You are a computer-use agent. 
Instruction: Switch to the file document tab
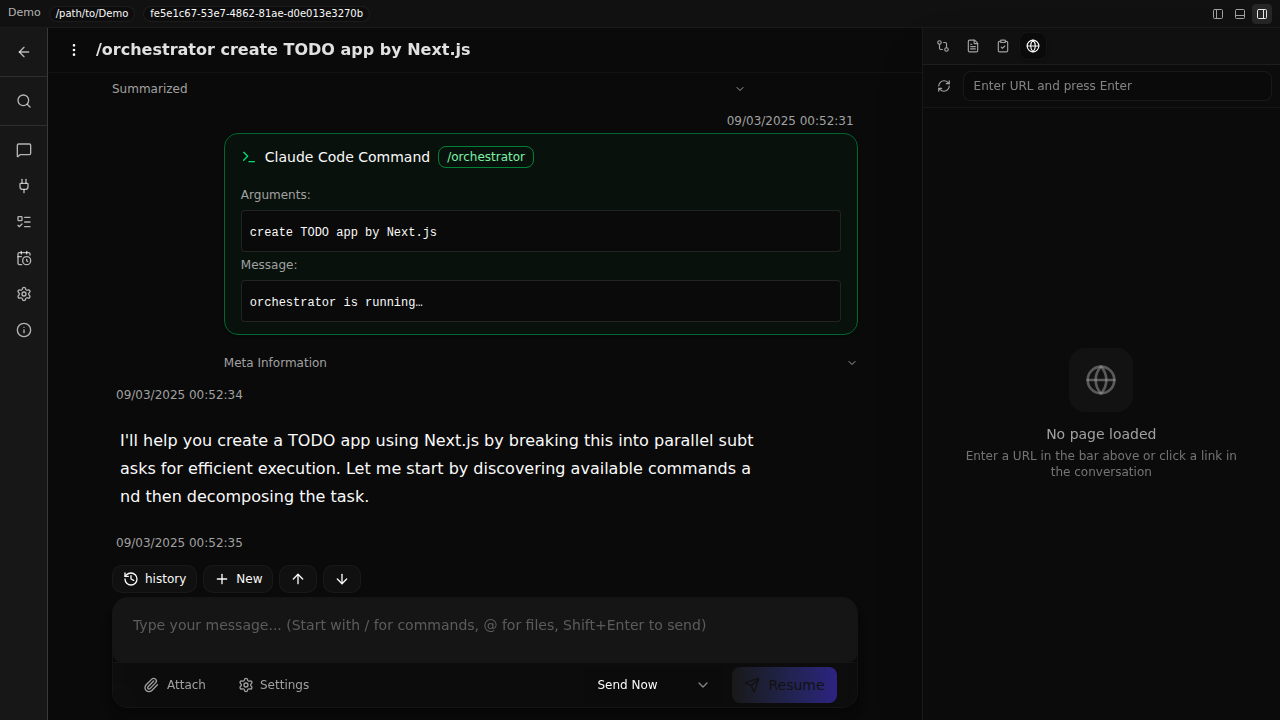pyautogui.click(x=973, y=46)
